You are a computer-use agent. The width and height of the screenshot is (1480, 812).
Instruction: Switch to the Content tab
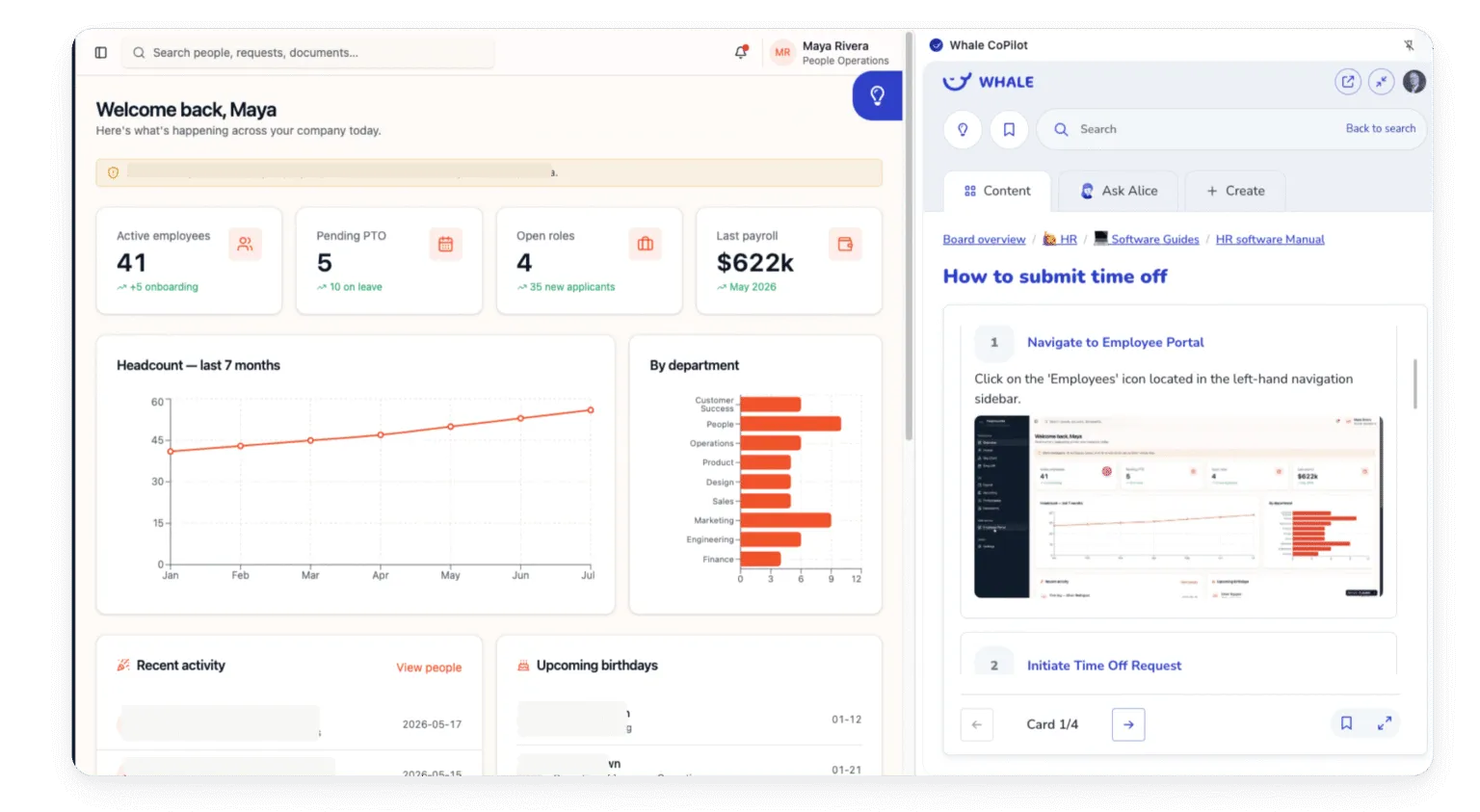tap(997, 192)
